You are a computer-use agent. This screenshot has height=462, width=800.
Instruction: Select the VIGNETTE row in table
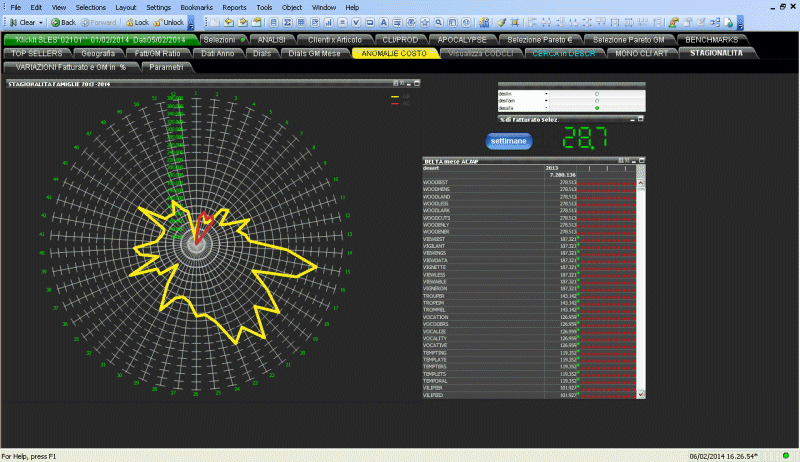click(529, 267)
